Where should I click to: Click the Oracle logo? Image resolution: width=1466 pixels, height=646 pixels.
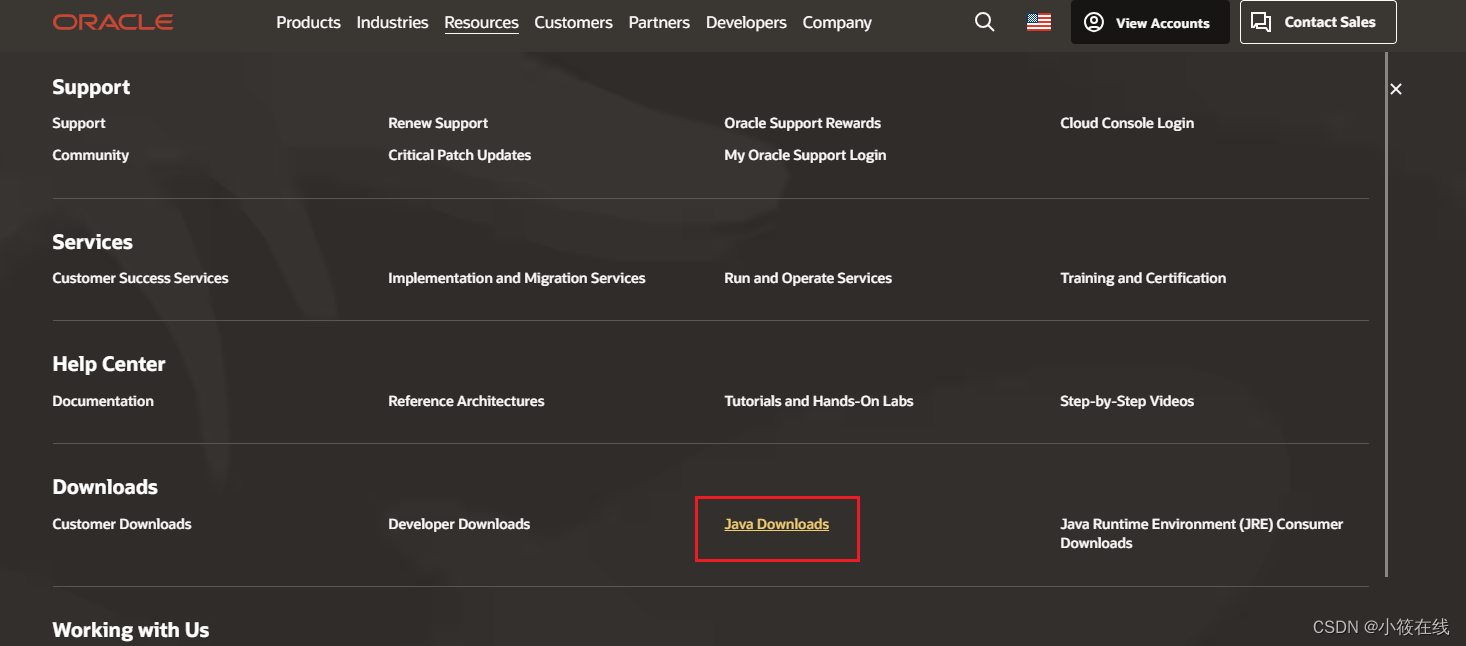[112, 21]
